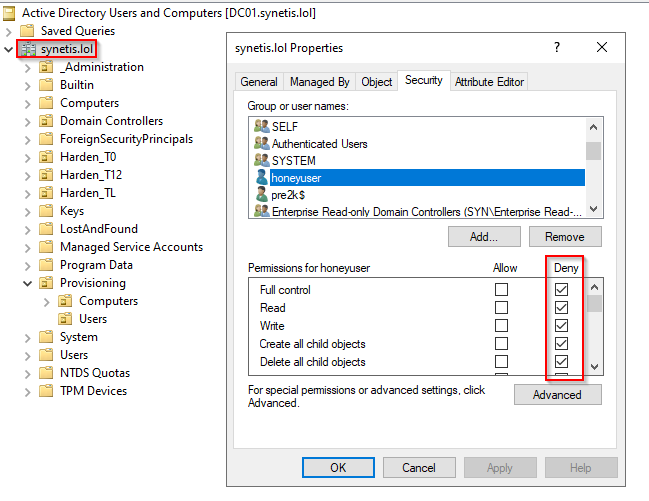
Task: Click down arrow of the permissions list scrollbar
Action: coord(595,366)
